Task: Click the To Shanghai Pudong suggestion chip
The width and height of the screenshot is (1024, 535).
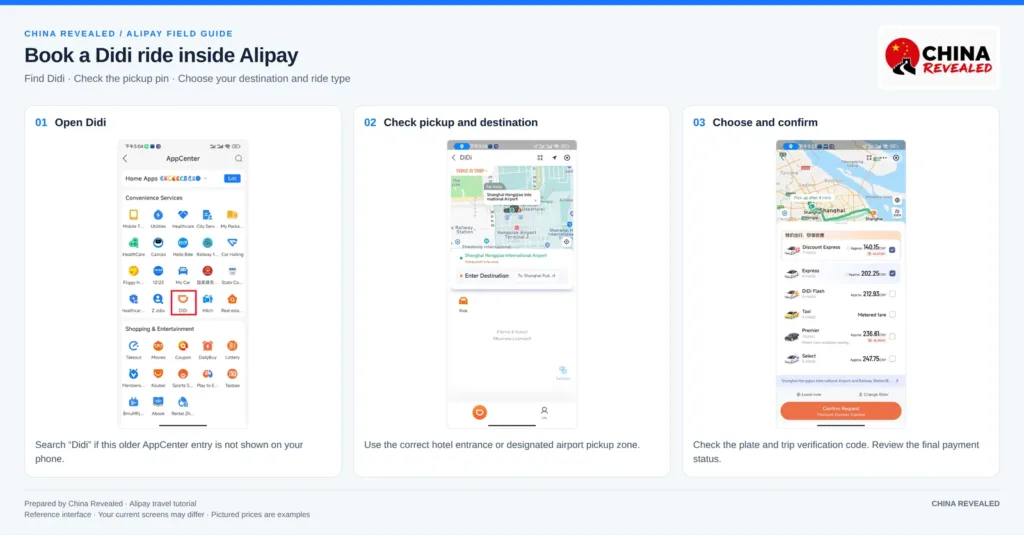Action: (x=536, y=276)
